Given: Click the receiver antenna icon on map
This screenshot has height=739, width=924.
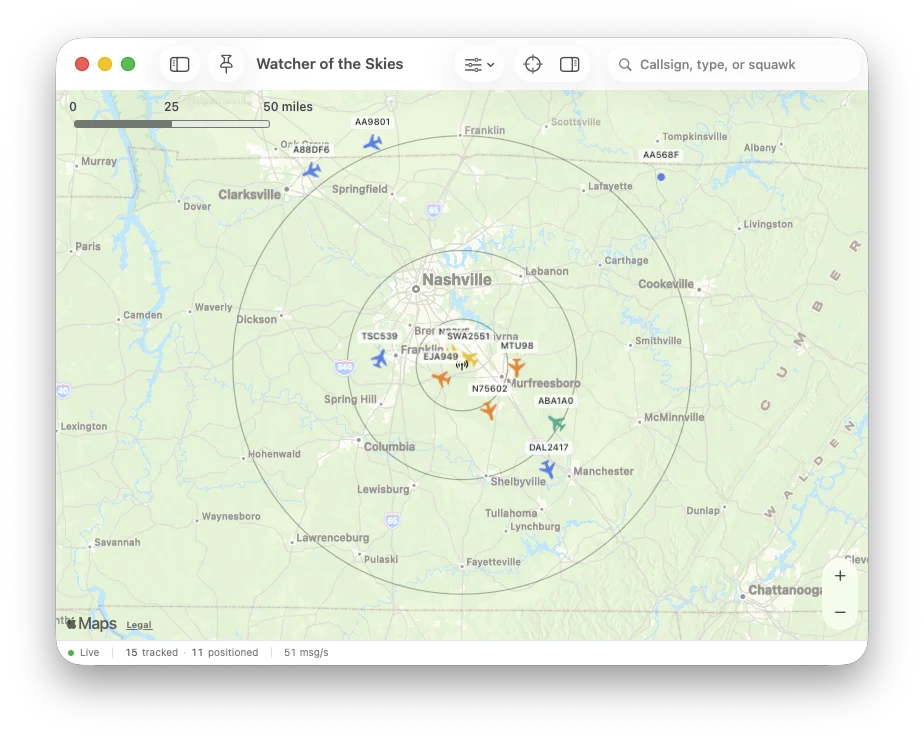Looking at the screenshot, I should click(462, 365).
